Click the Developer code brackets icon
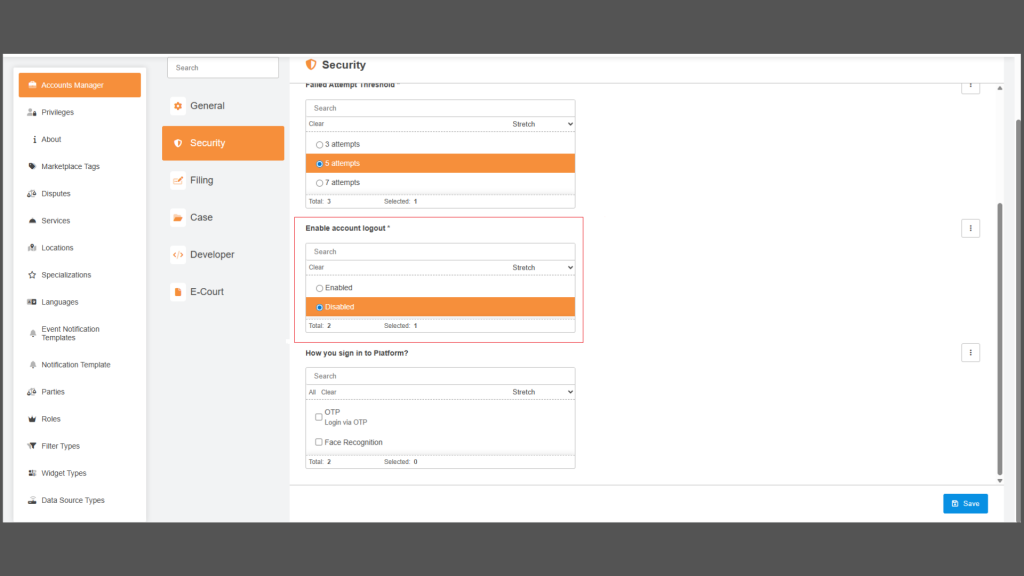The height and width of the screenshot is (576, 1024). (178, 255)
